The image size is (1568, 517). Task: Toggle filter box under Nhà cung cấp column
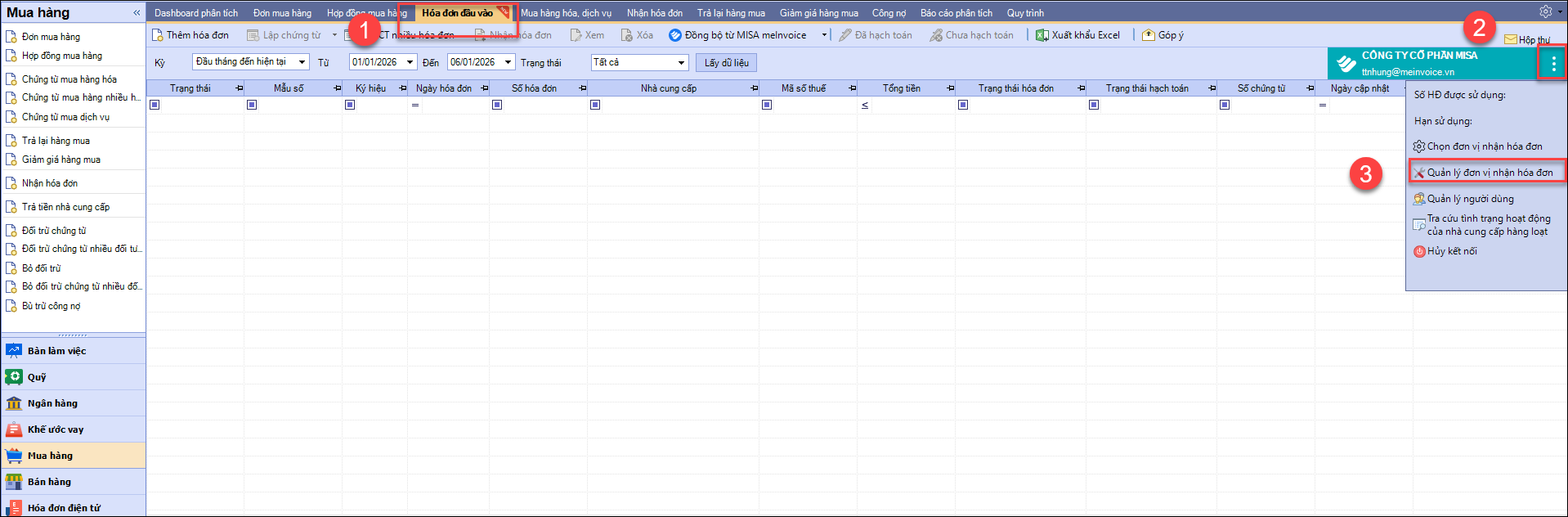click(x=595, y=105)
